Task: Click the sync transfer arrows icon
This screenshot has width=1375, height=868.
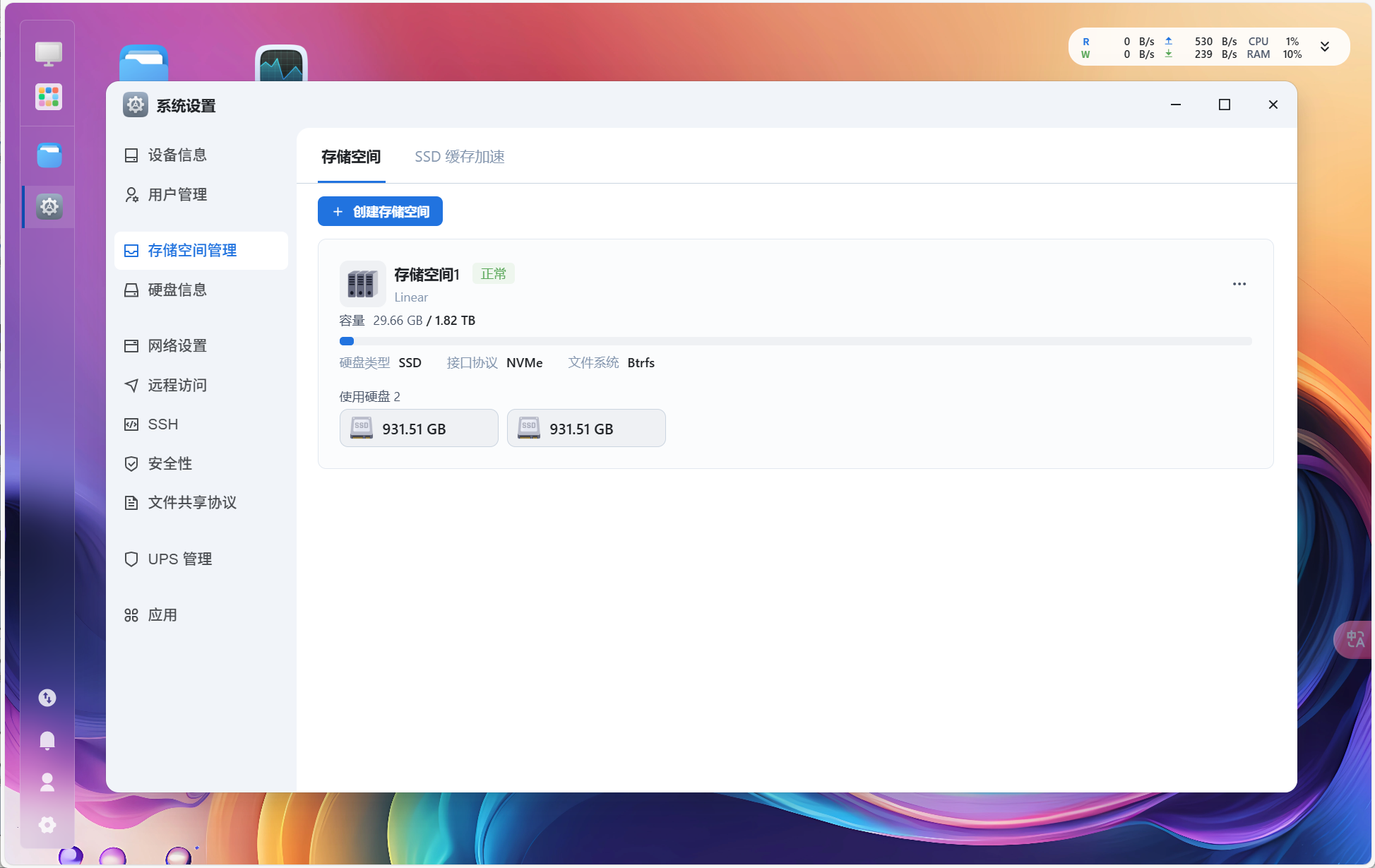Action: point(47,698)
